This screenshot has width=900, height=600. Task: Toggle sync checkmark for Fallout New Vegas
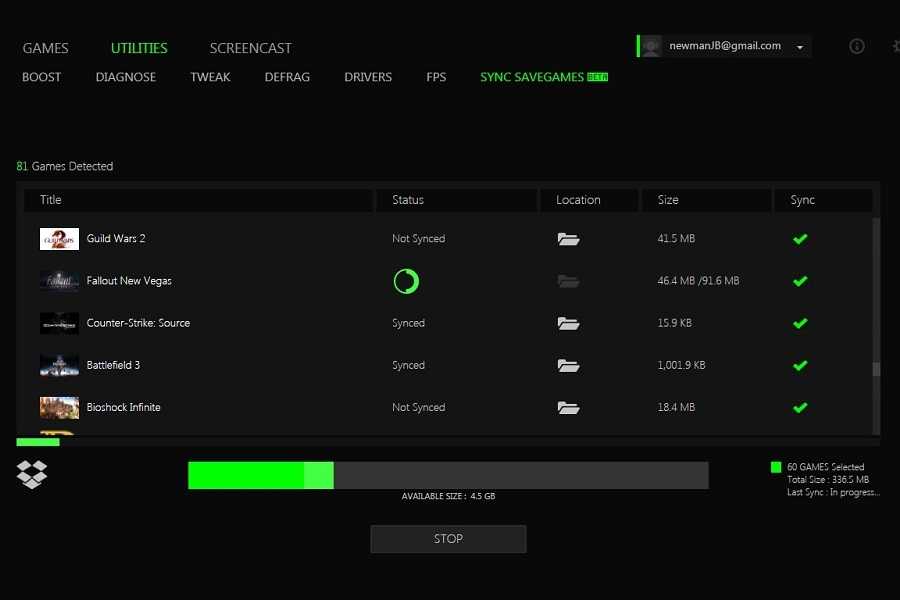click(799, 281)
